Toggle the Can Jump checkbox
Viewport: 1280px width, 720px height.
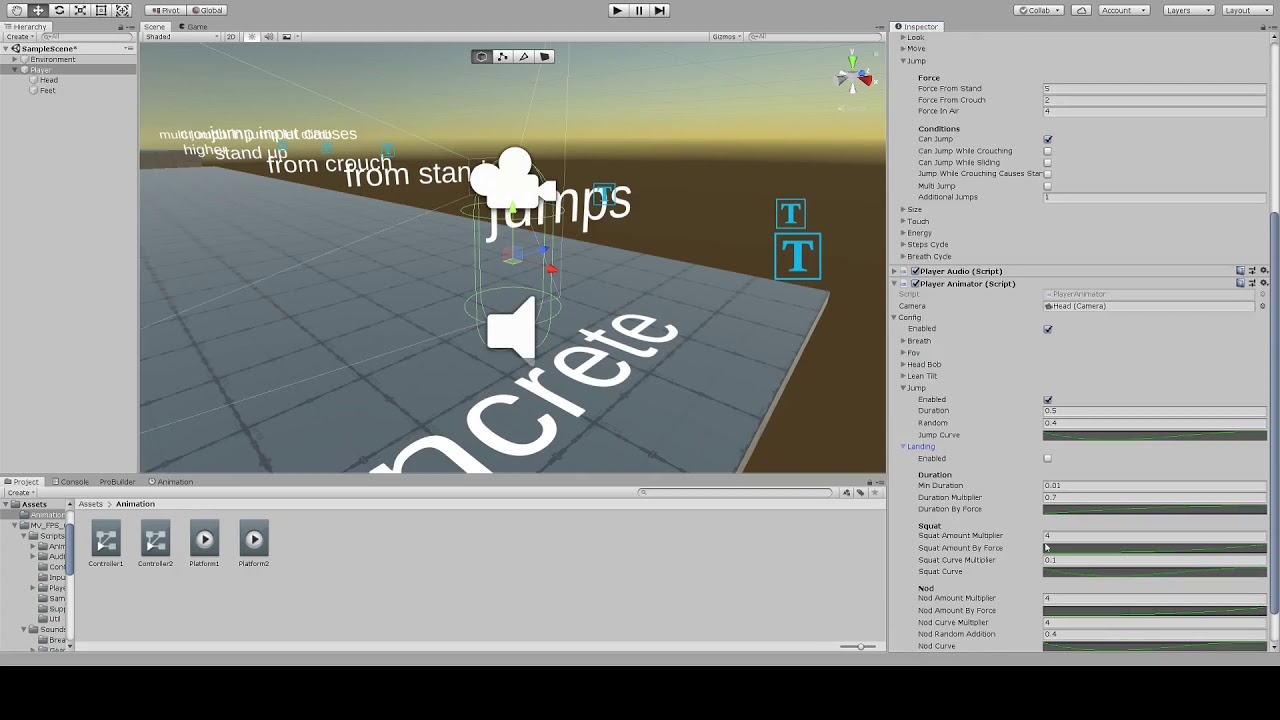(x=1048, y=140)
